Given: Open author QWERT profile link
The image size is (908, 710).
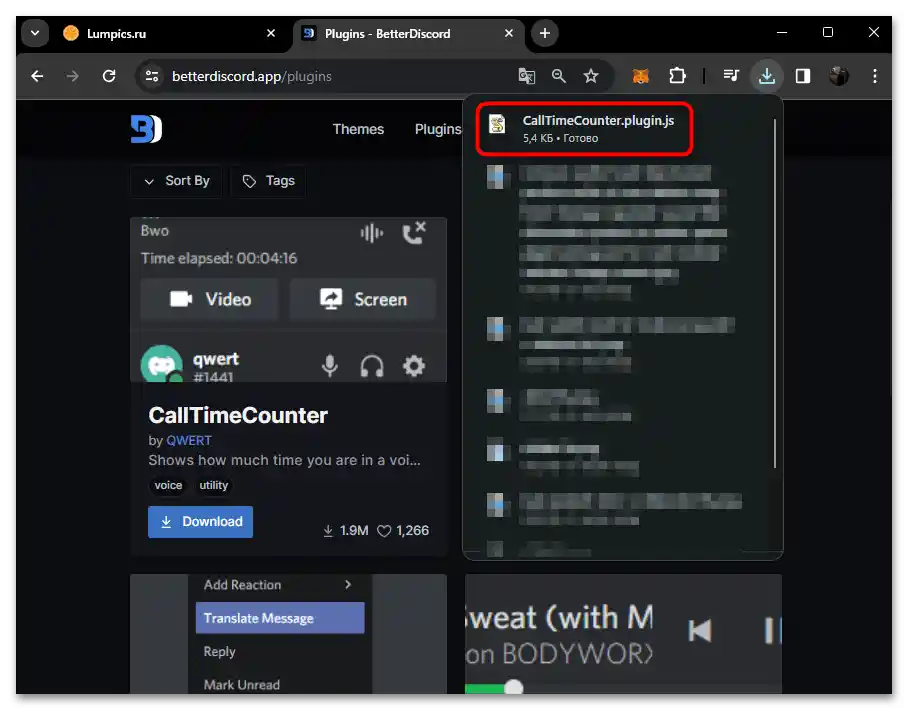Looking at the screenshot, I should pos(189,441).
